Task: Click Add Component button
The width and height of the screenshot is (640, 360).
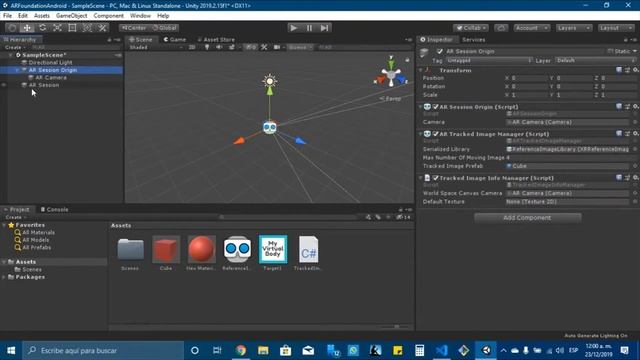Action: 527,218
